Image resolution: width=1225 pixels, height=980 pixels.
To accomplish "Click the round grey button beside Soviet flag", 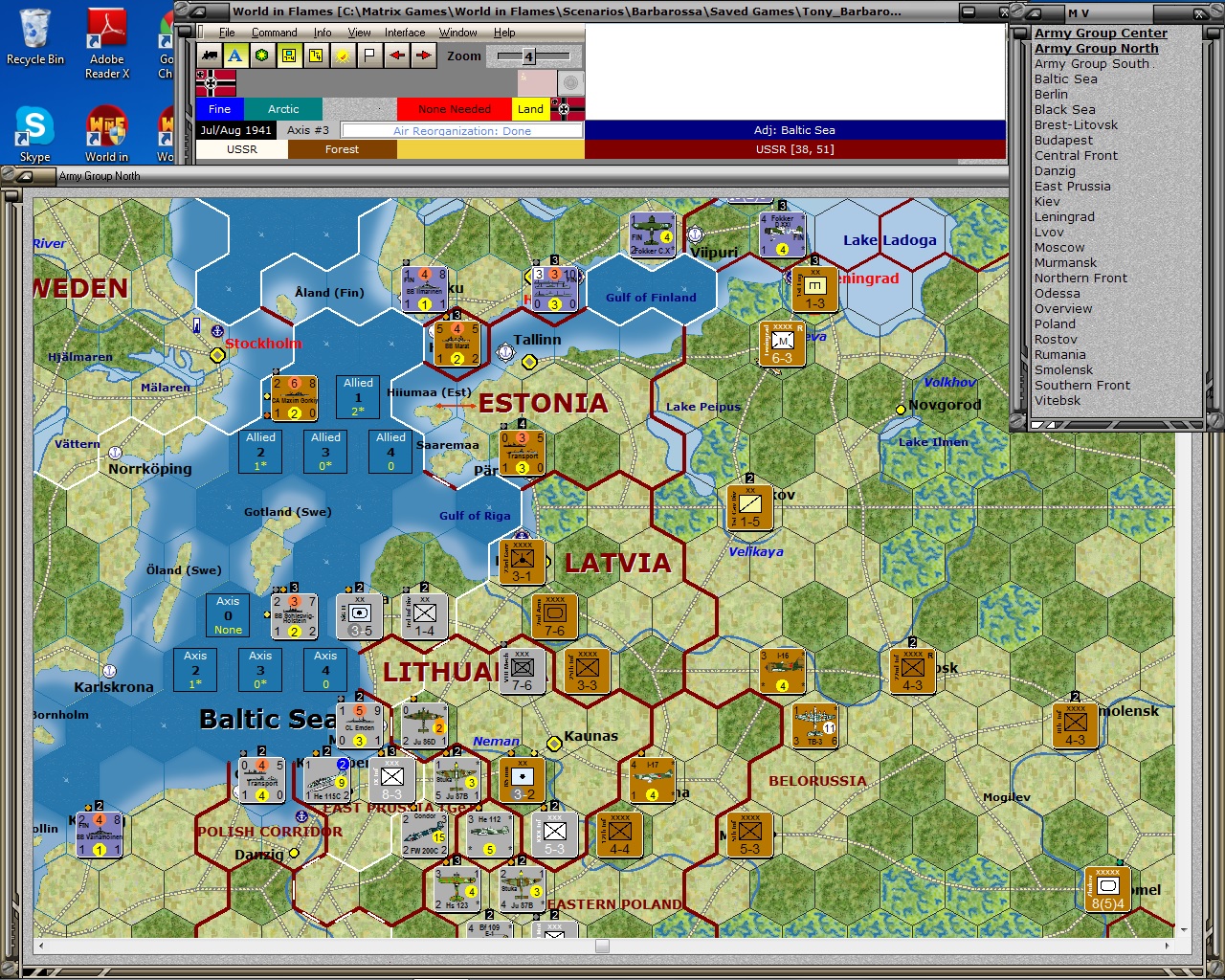I will (570, 83).
